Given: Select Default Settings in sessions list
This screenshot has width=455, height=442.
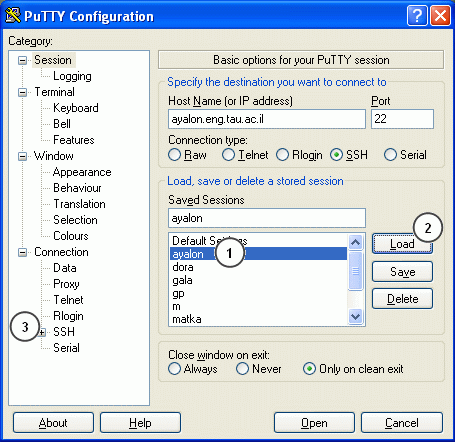Looking at the screenshot, I should (258, 241).
